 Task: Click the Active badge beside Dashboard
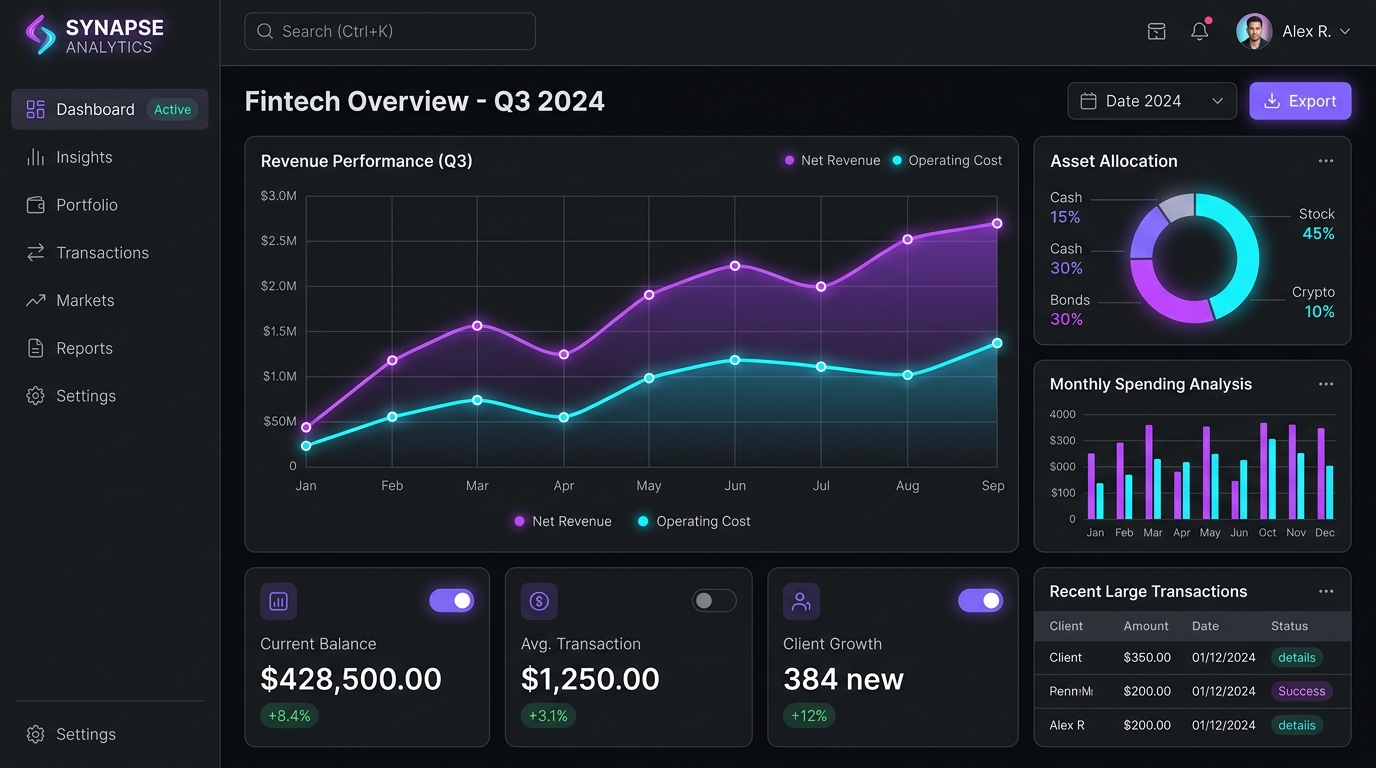tap(172, 110)
